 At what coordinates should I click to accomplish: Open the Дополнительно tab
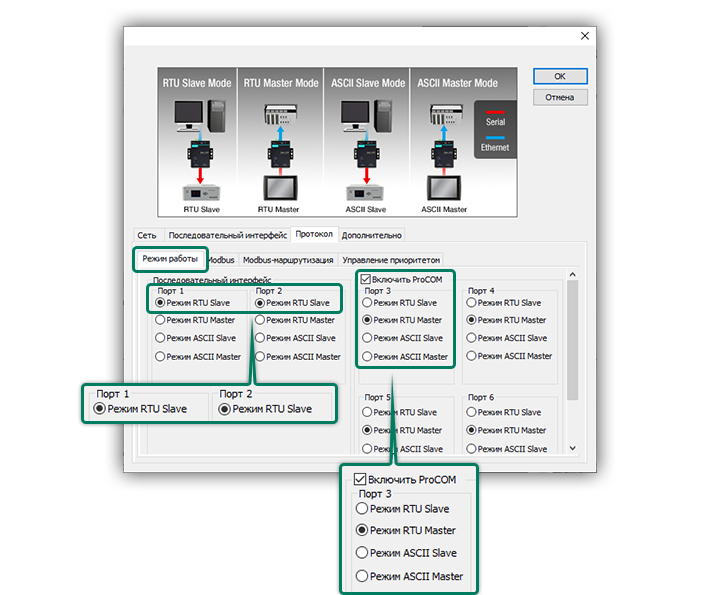[x=372, y=236]
